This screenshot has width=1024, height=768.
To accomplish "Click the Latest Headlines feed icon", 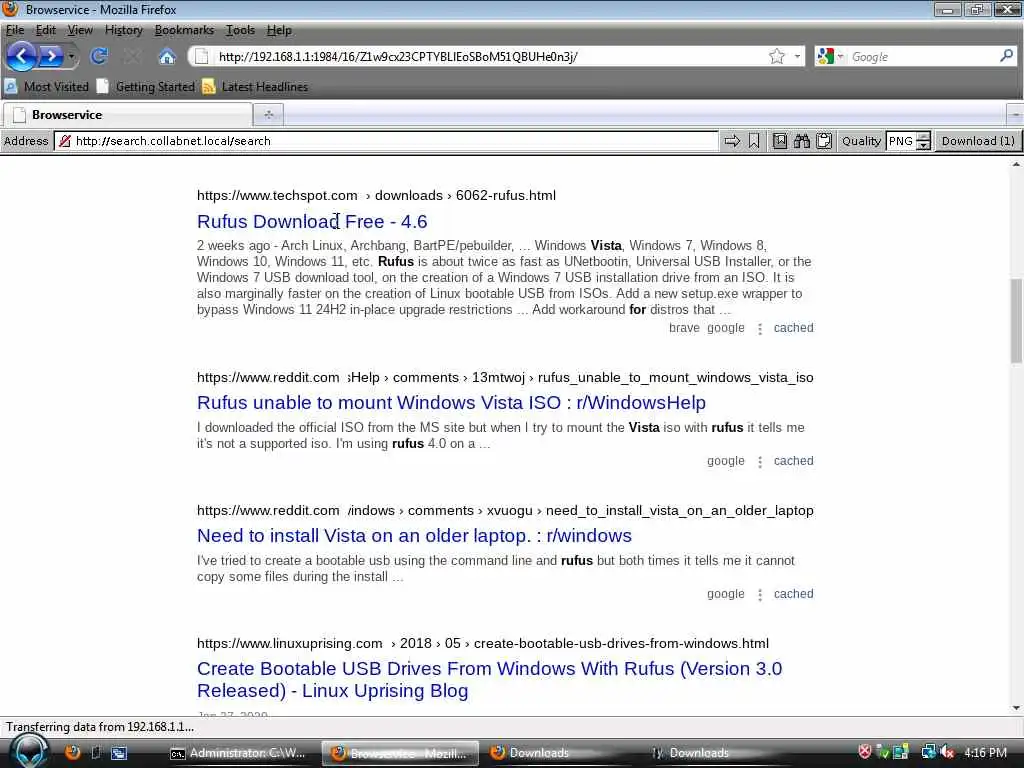I will click(209, 87).
